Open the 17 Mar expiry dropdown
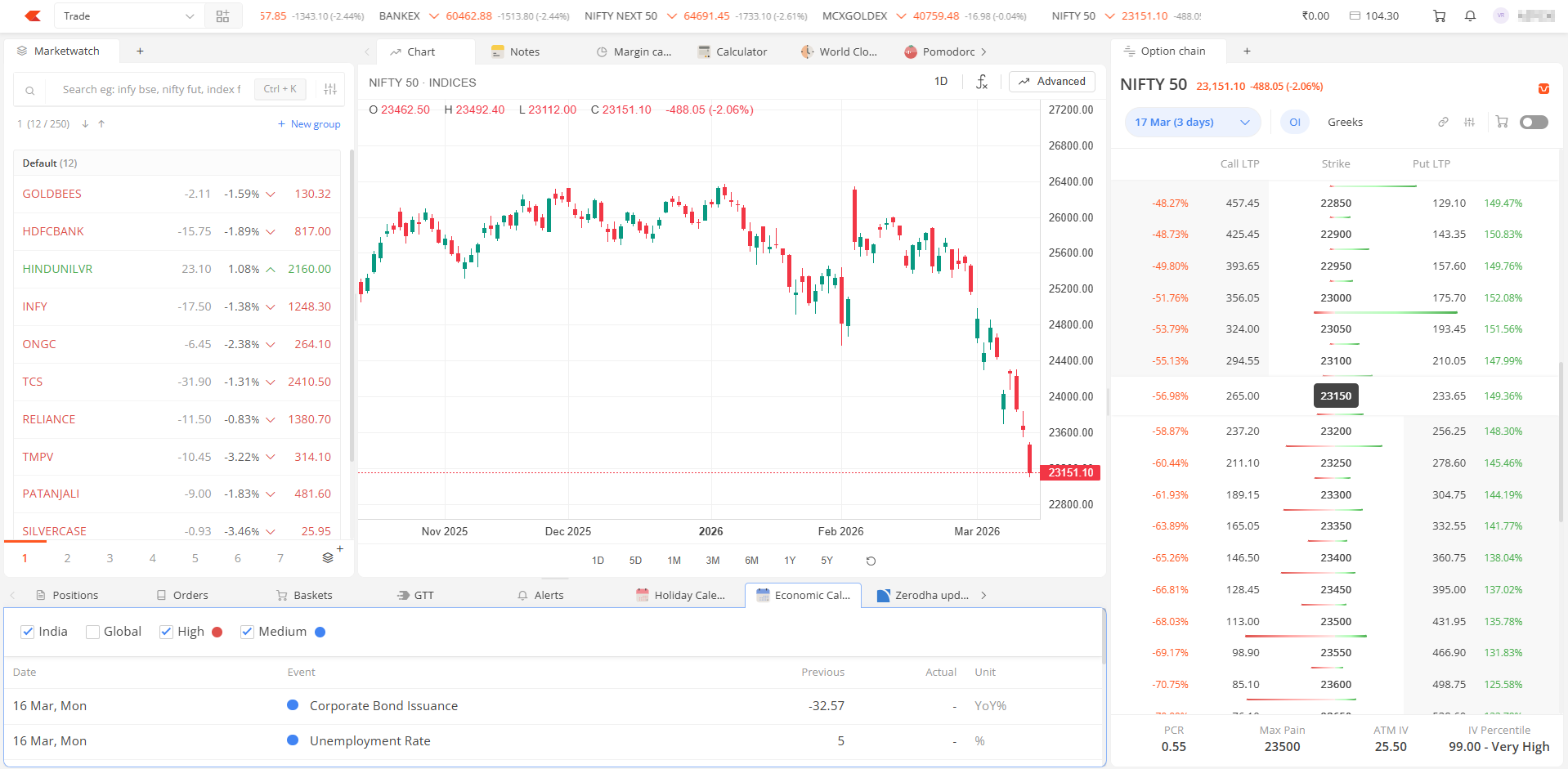 pyautogui.click(x=1192, y=123)
